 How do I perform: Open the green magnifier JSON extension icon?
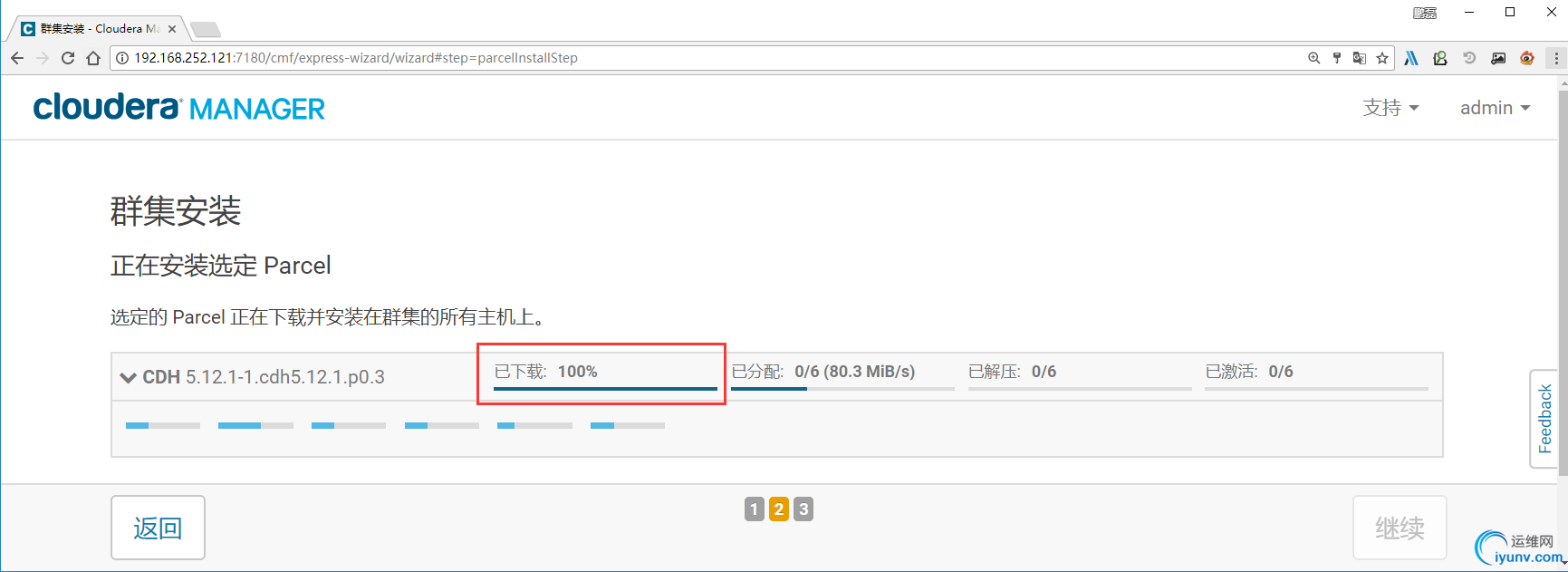click(x=1440, y=58)
